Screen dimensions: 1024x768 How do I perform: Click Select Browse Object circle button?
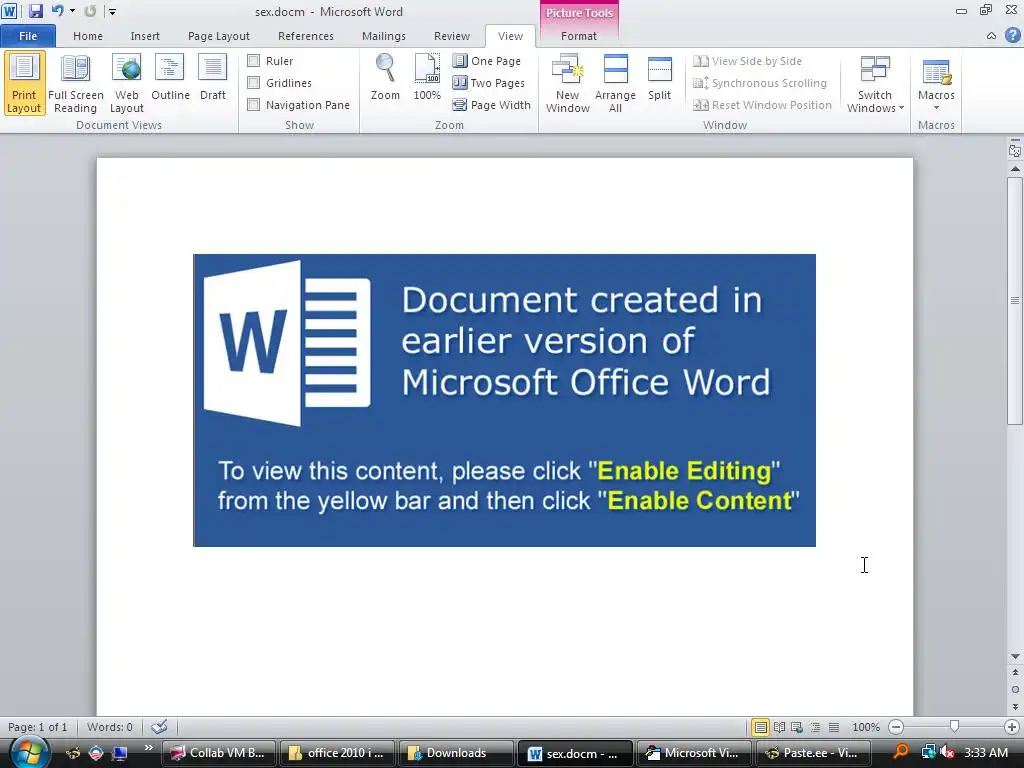click(x=1015, y=689)
